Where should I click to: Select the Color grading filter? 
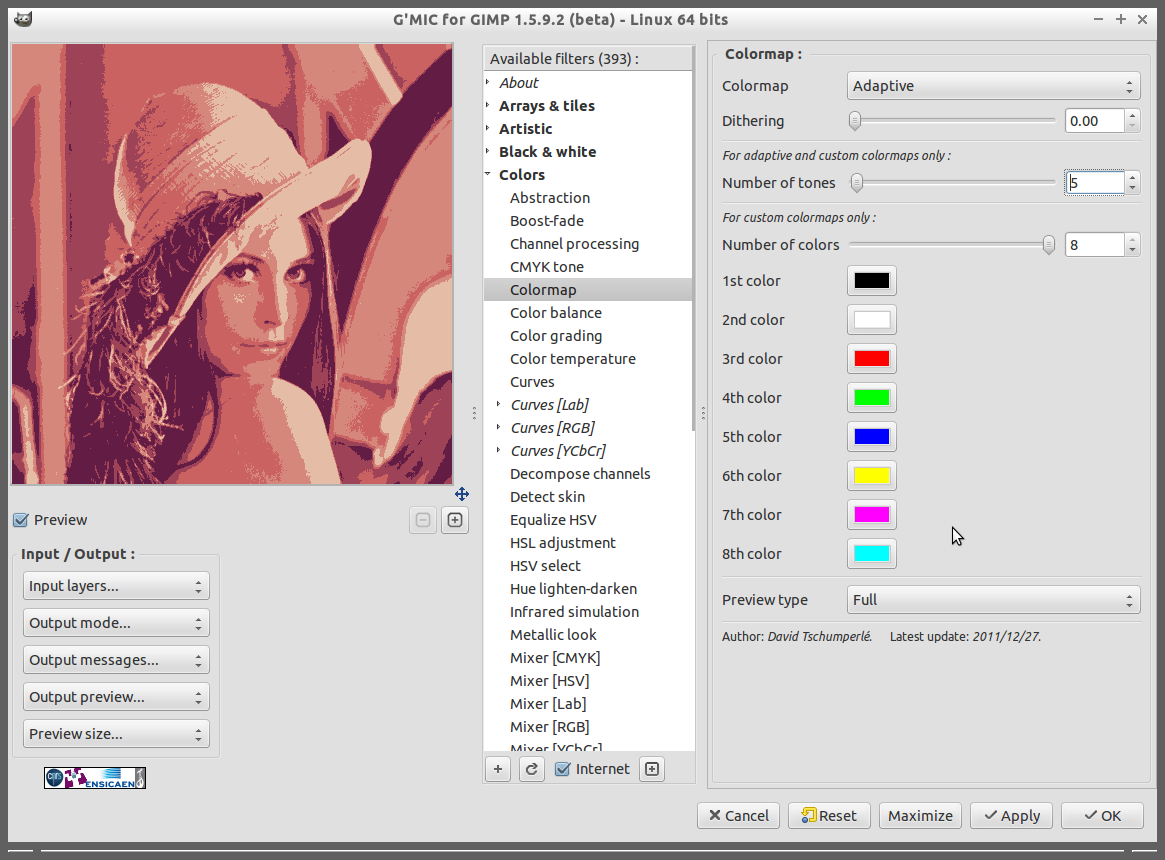pyautogui.click(x=556, y=336)
